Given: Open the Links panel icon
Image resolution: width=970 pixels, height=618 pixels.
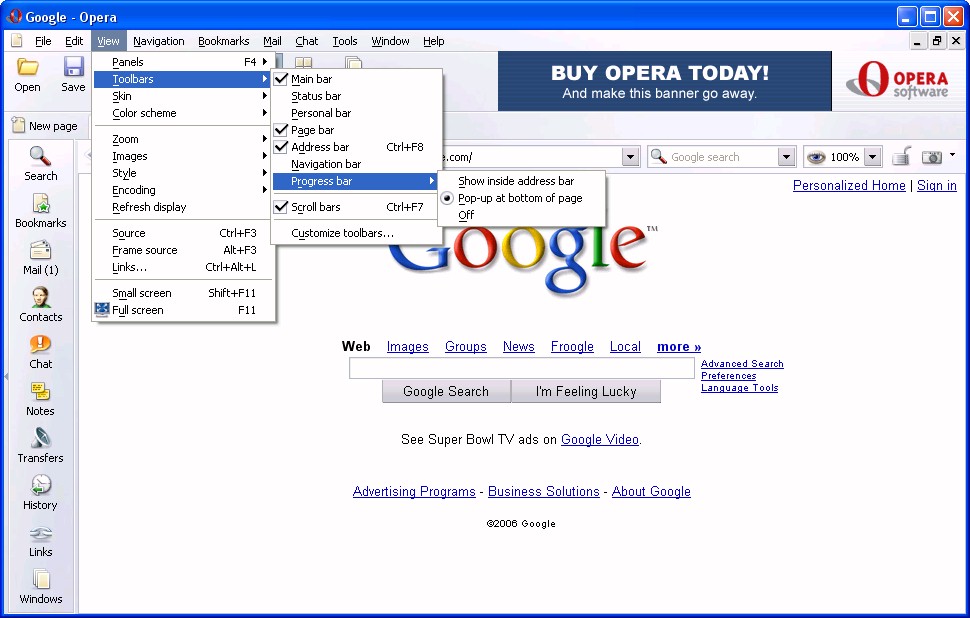Looking at the screenshot, I should tap(40, 533).
